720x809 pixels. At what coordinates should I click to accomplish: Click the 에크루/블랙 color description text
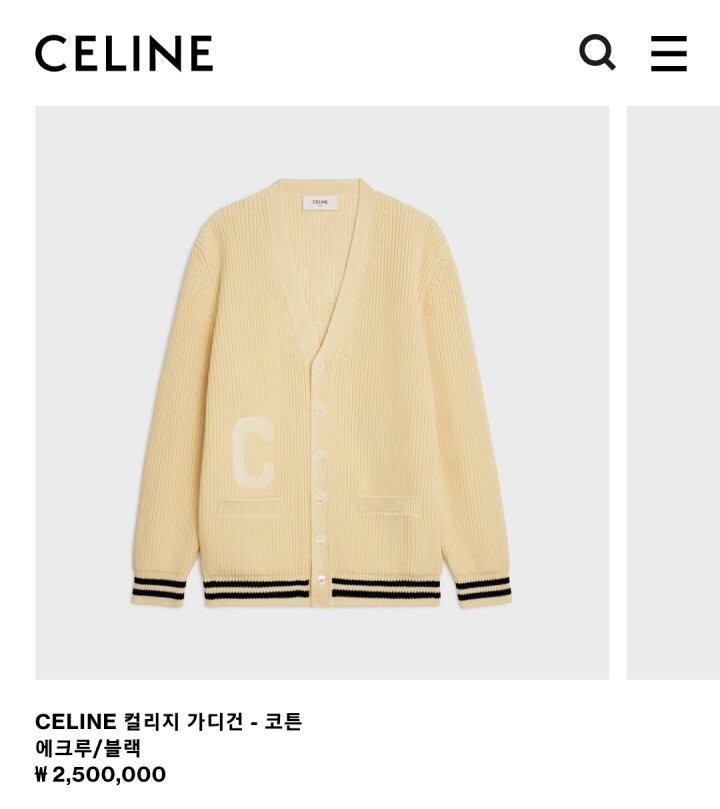88,748
